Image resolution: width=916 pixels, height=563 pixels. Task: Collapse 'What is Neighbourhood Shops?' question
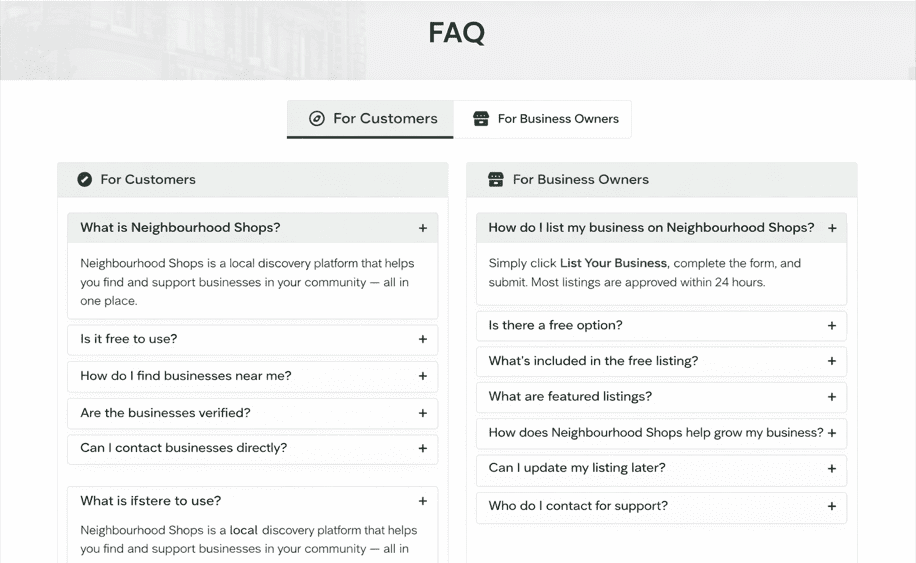click(x=252, y=228)
